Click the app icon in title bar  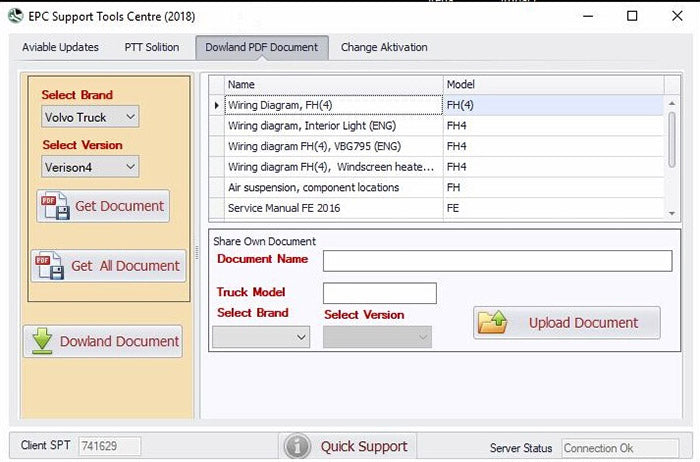17,16
